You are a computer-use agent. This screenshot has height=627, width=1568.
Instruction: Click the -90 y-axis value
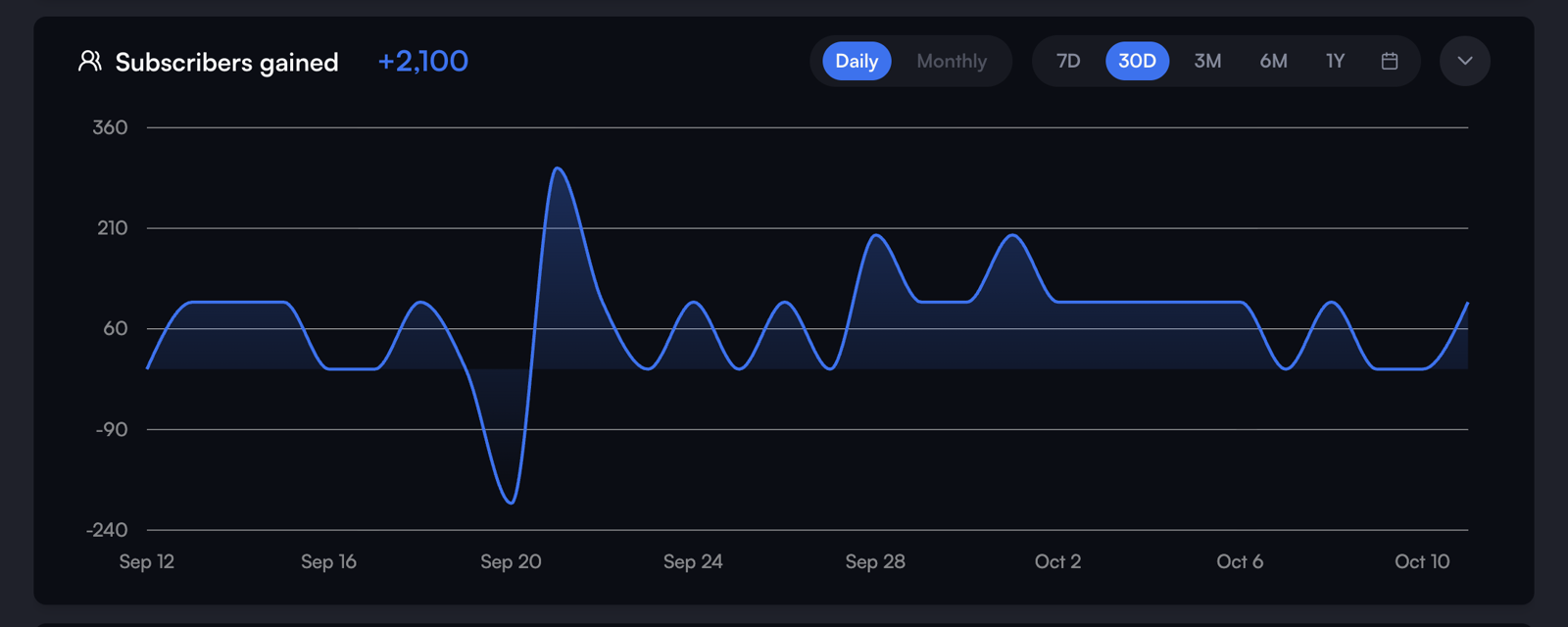click(x=112, y=429)
